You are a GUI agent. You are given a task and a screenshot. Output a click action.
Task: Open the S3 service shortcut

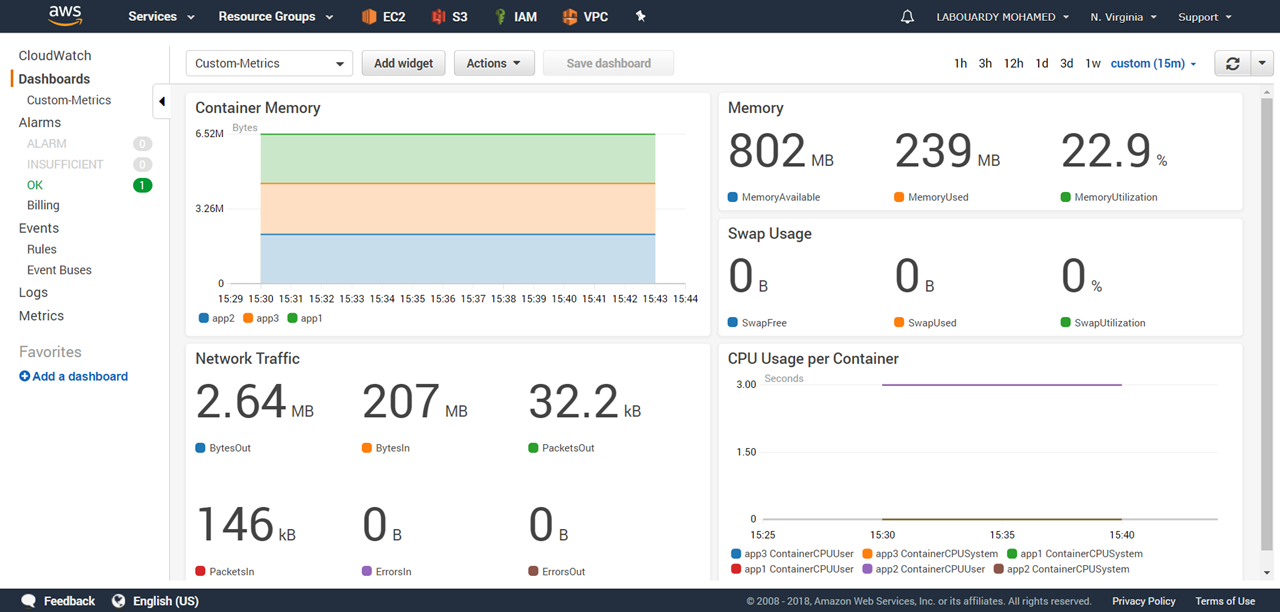click(x=449, y=17)
